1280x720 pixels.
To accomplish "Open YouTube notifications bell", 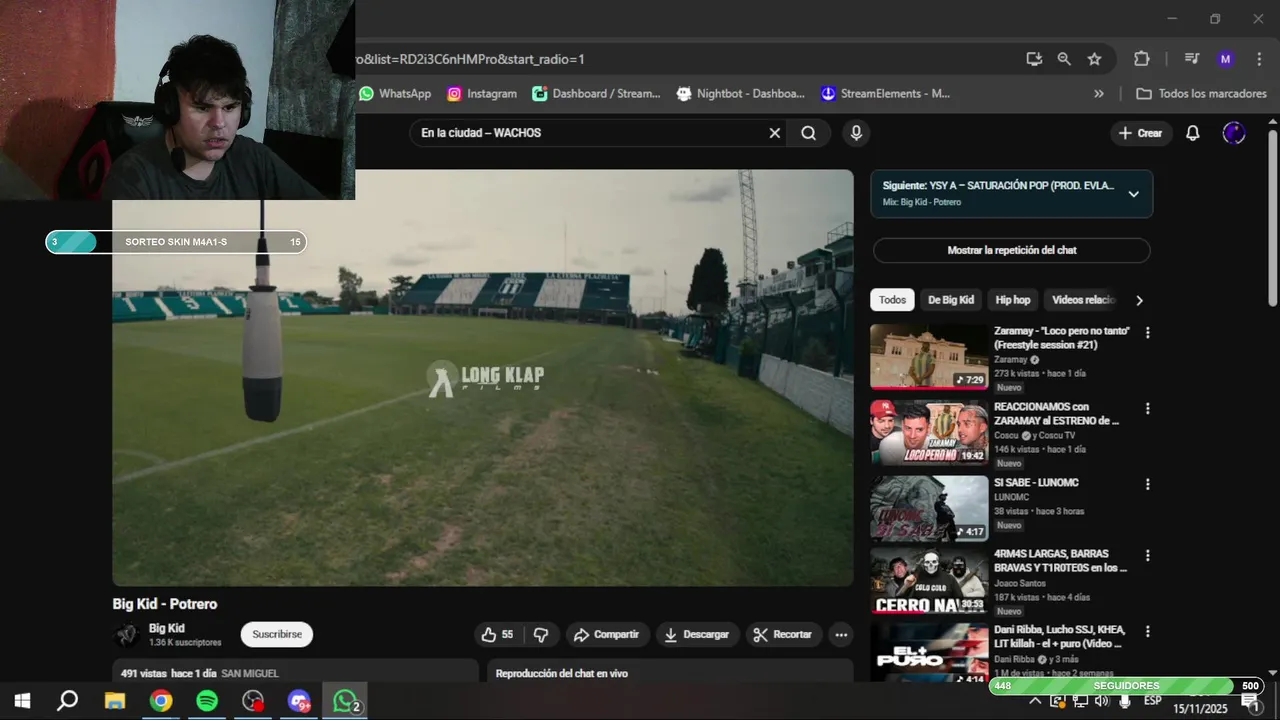I will click(x=1192, y=133).
